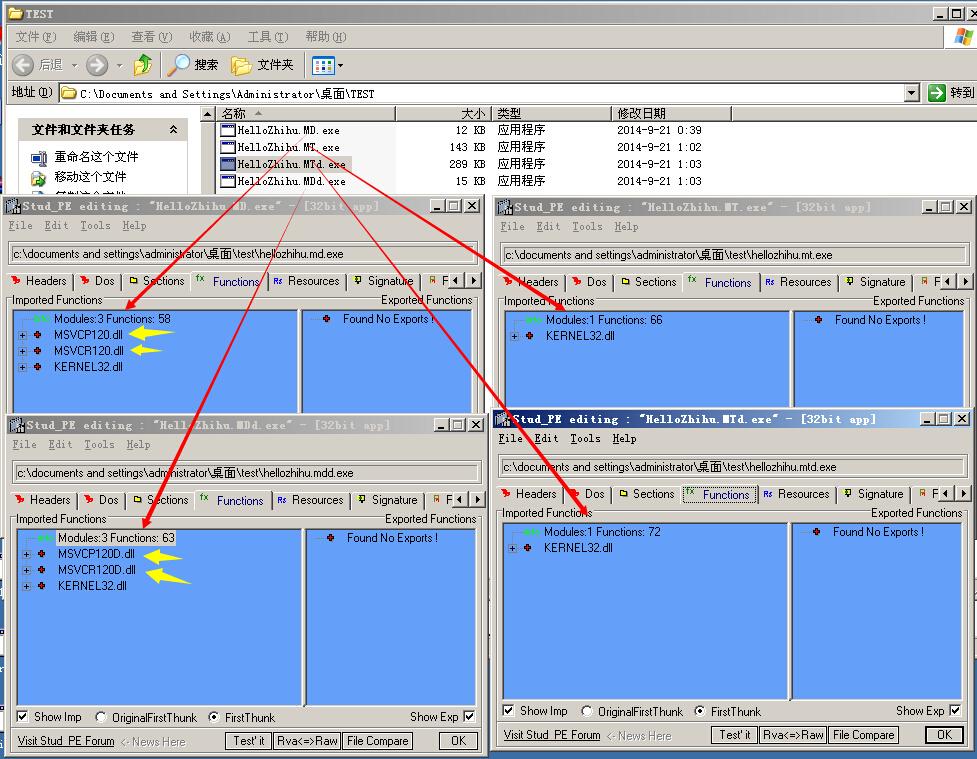
Task: Toggle Show Imp checkbox in the MDd.exe window
Action: pos(22,717)
